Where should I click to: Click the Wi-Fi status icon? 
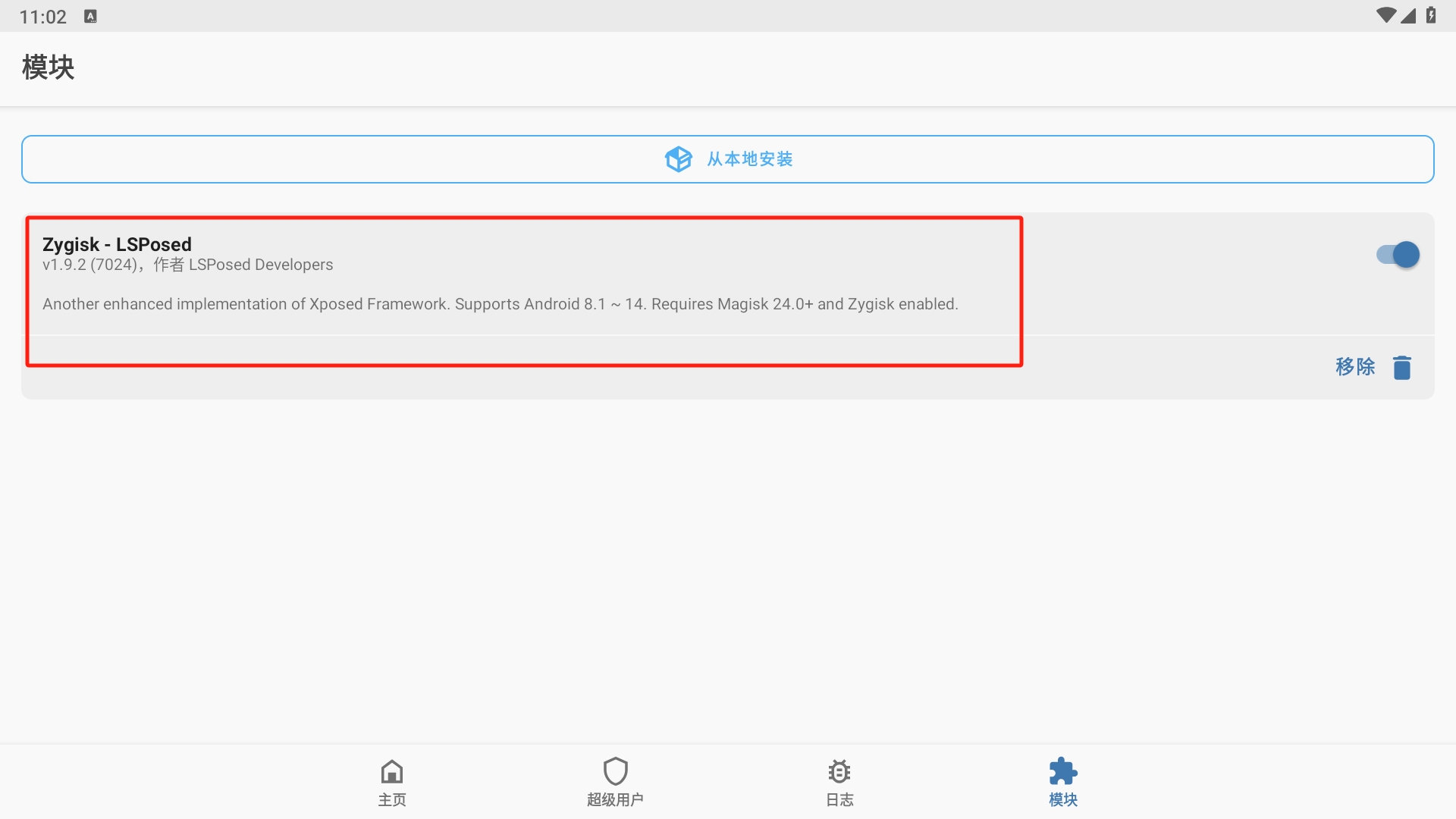[1385, 16]
